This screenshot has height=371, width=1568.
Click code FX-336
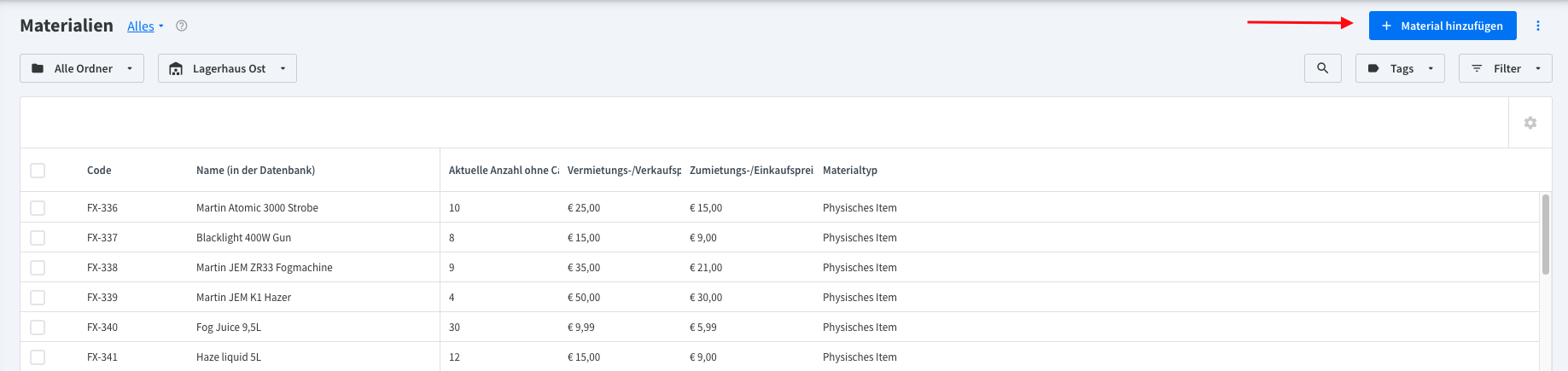point(102,208)
